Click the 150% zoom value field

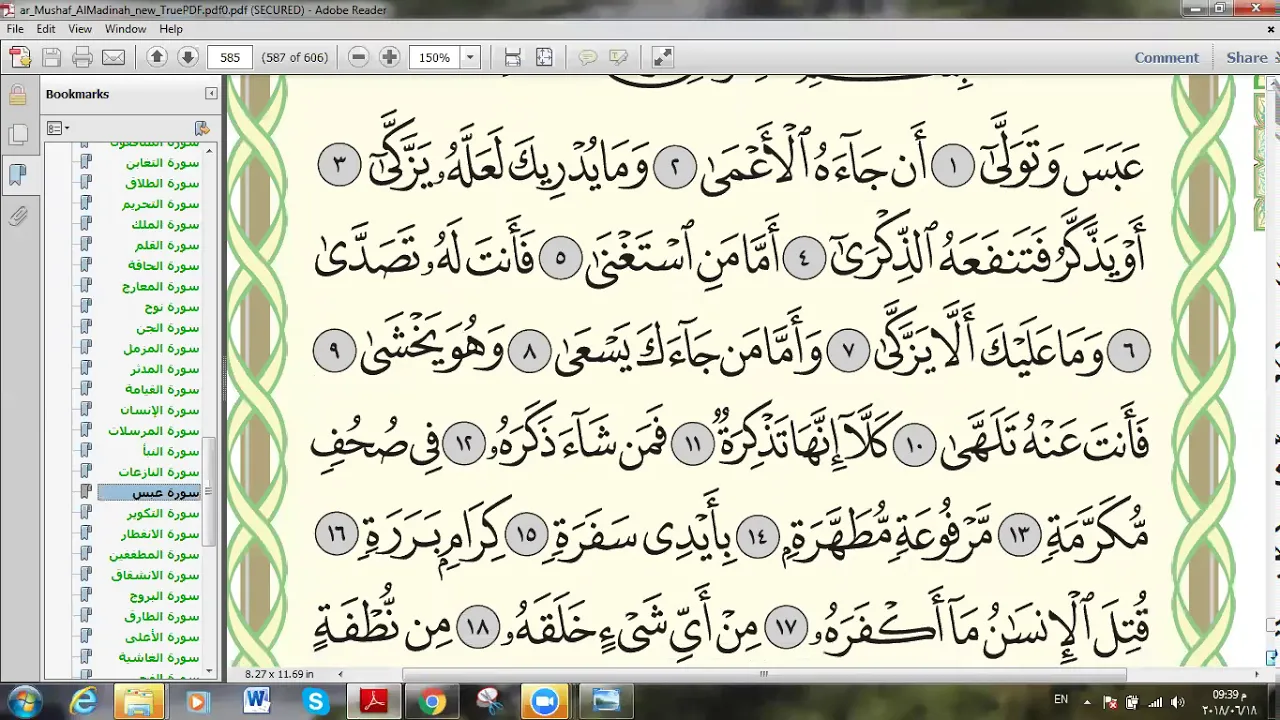point(435,57)
